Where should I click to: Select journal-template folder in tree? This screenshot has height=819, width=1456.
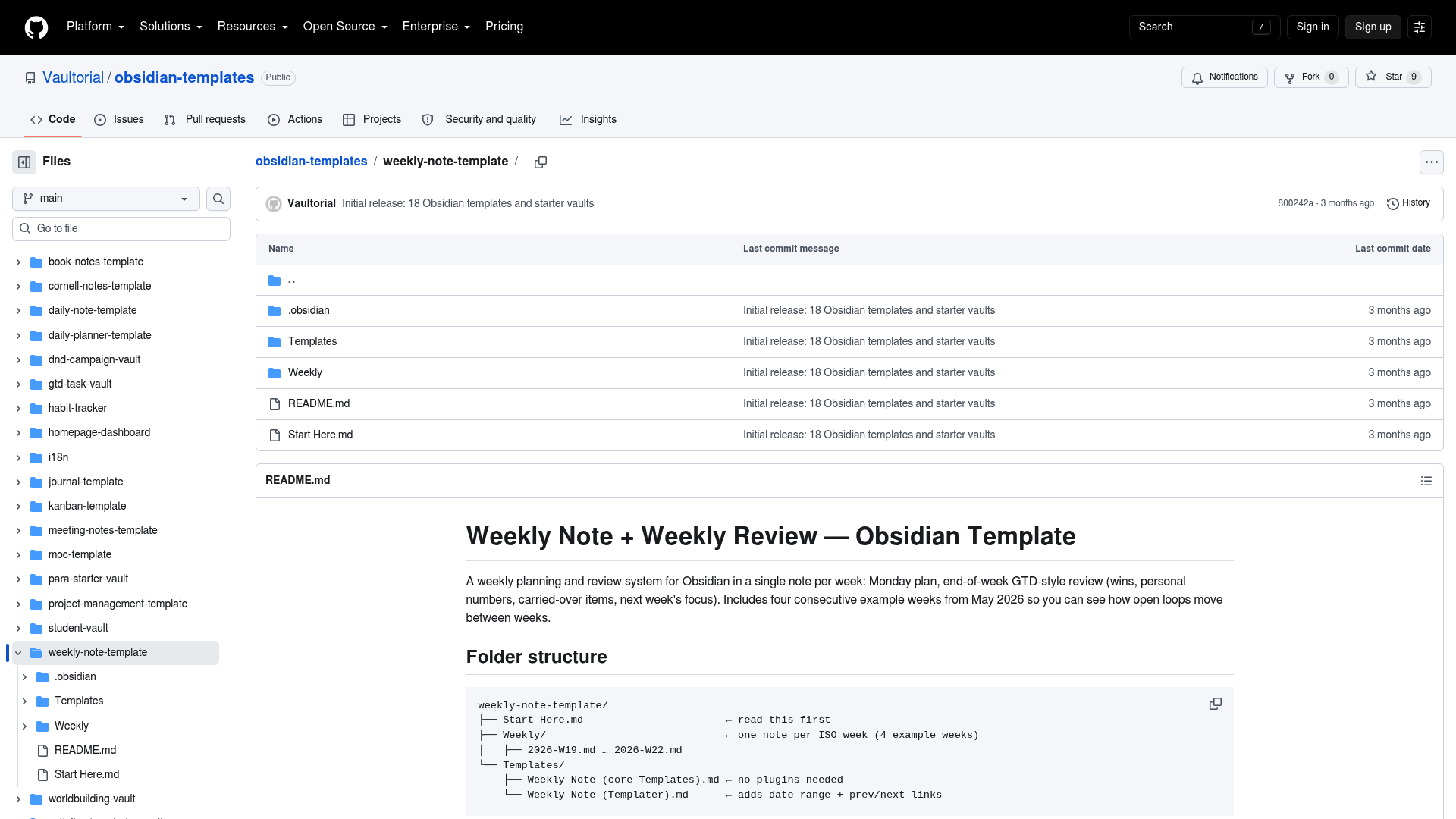tap(86, 482)
